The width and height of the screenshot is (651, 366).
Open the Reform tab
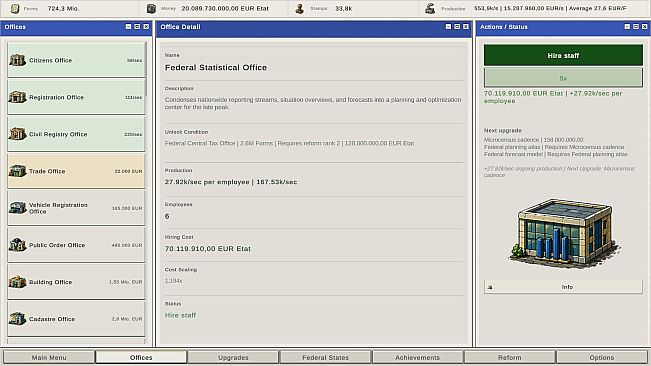click(x=509, y=357)
